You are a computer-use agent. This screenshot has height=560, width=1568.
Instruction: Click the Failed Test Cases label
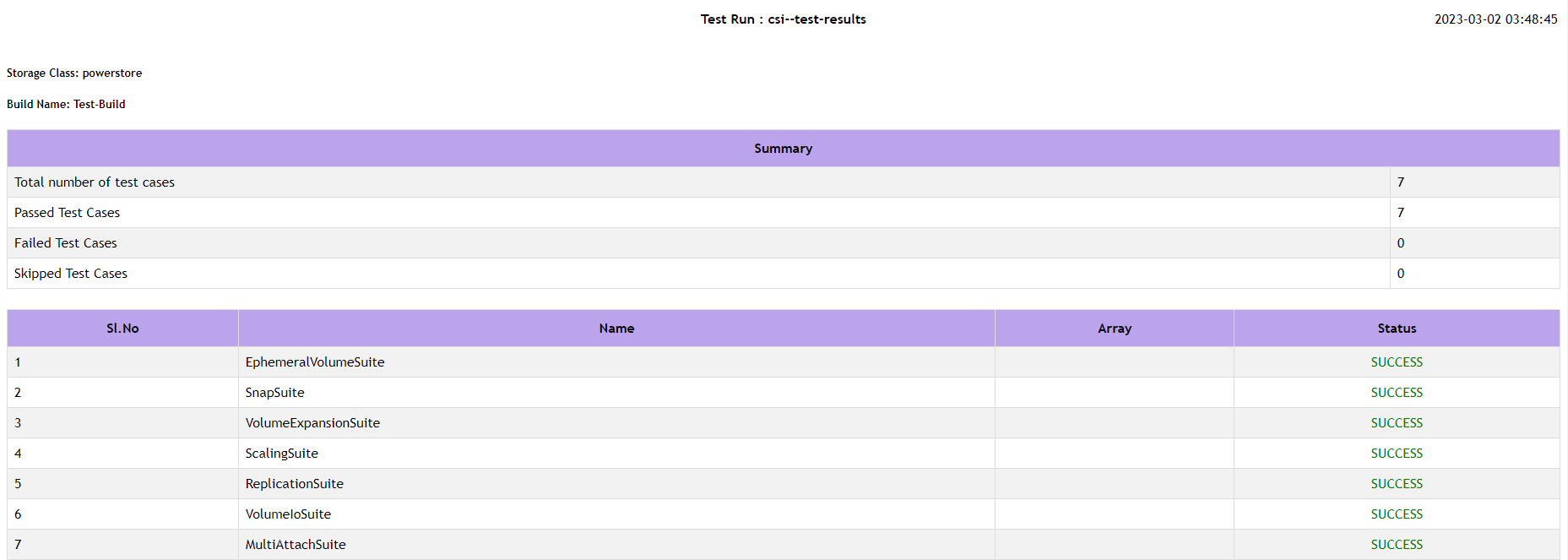point(66,243)
